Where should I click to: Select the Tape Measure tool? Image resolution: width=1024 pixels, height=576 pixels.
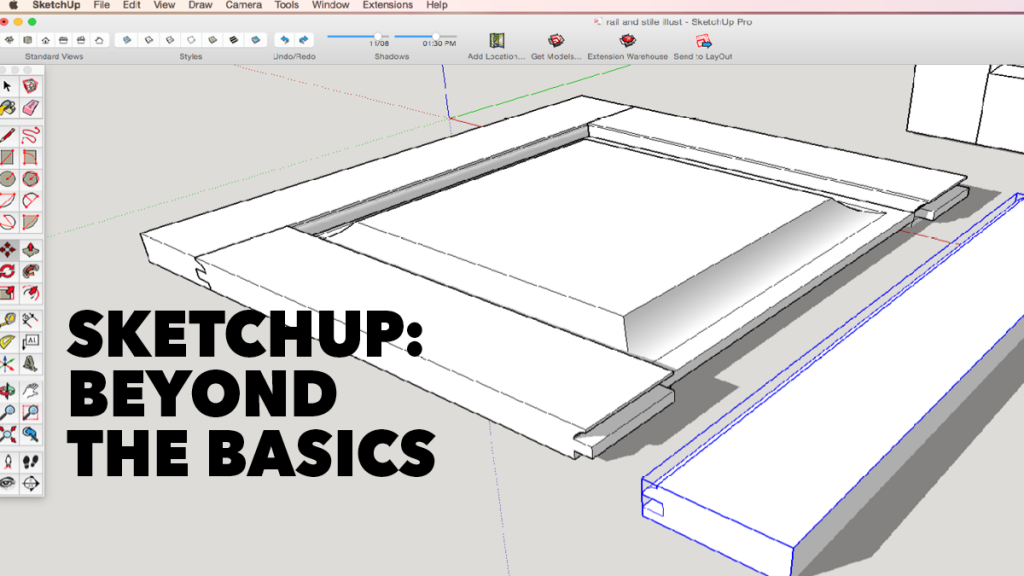8,320
